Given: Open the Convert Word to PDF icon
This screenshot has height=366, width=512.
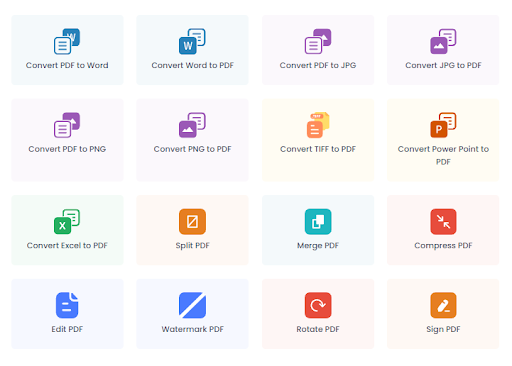Looking at the screenshot, I should click(x=192, y=41).
